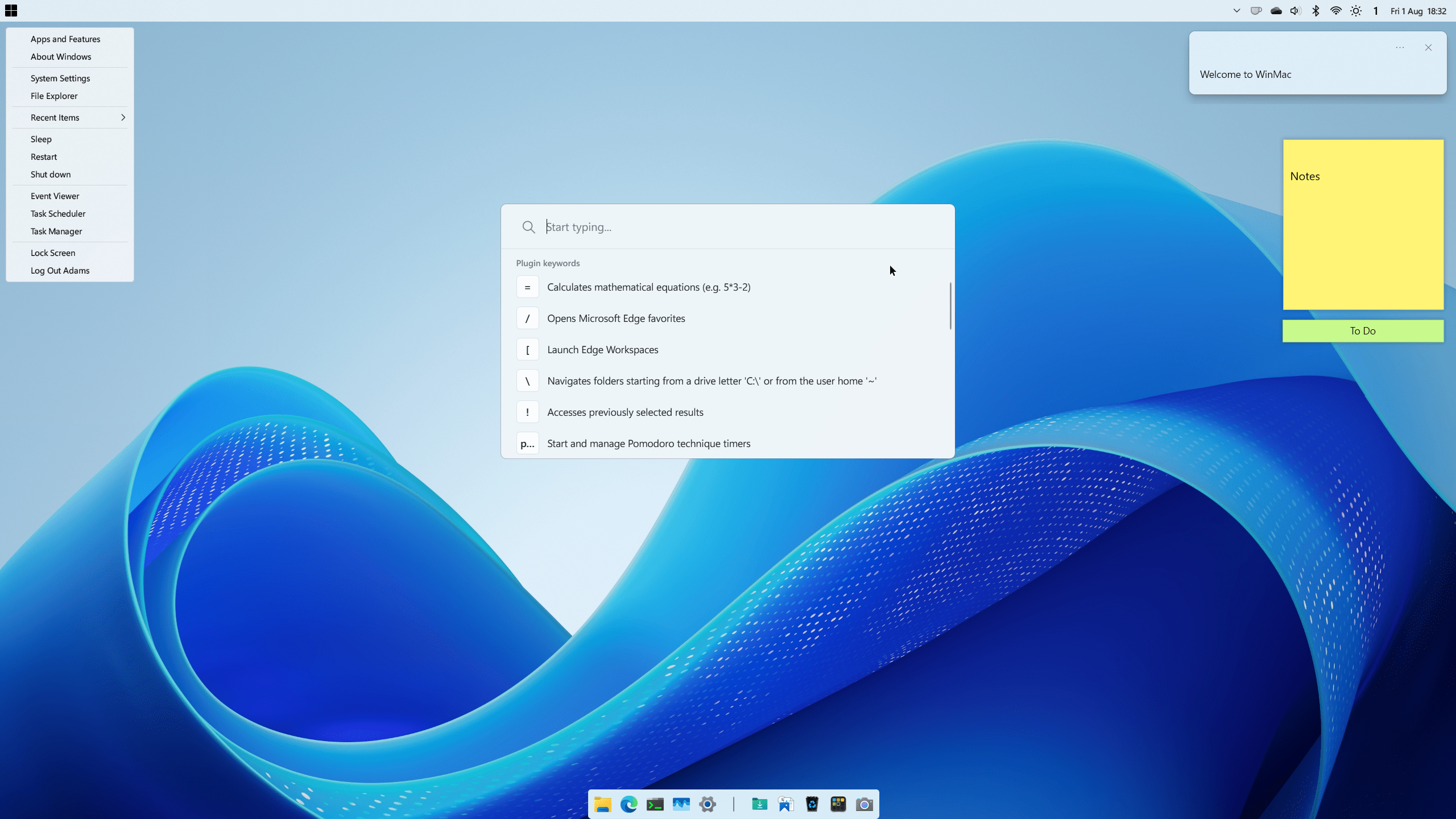Select the '/' Edge favorites keyword tile

pos(527,318)
